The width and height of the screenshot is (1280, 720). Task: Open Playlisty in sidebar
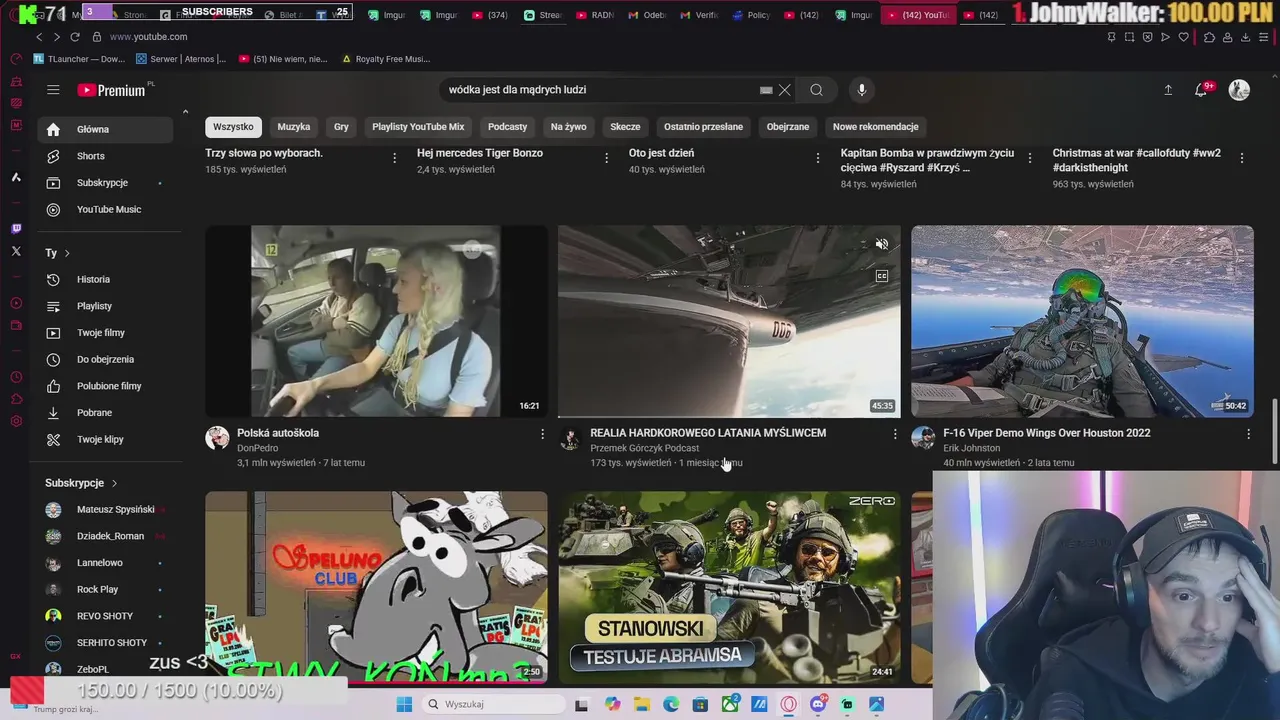(107, 306)
